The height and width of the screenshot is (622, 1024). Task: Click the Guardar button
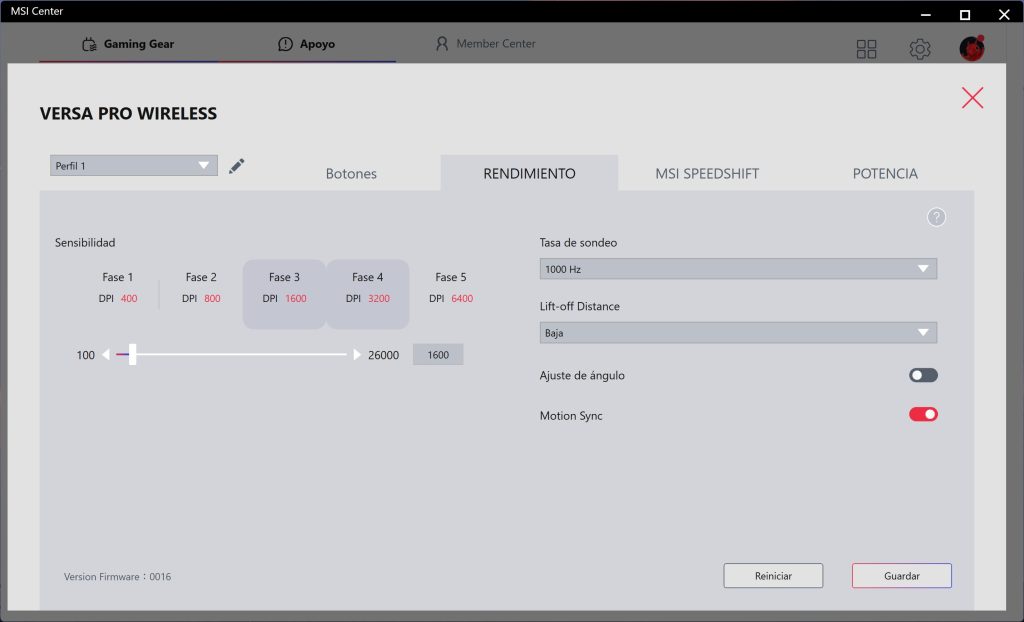[x=901, y=576]
